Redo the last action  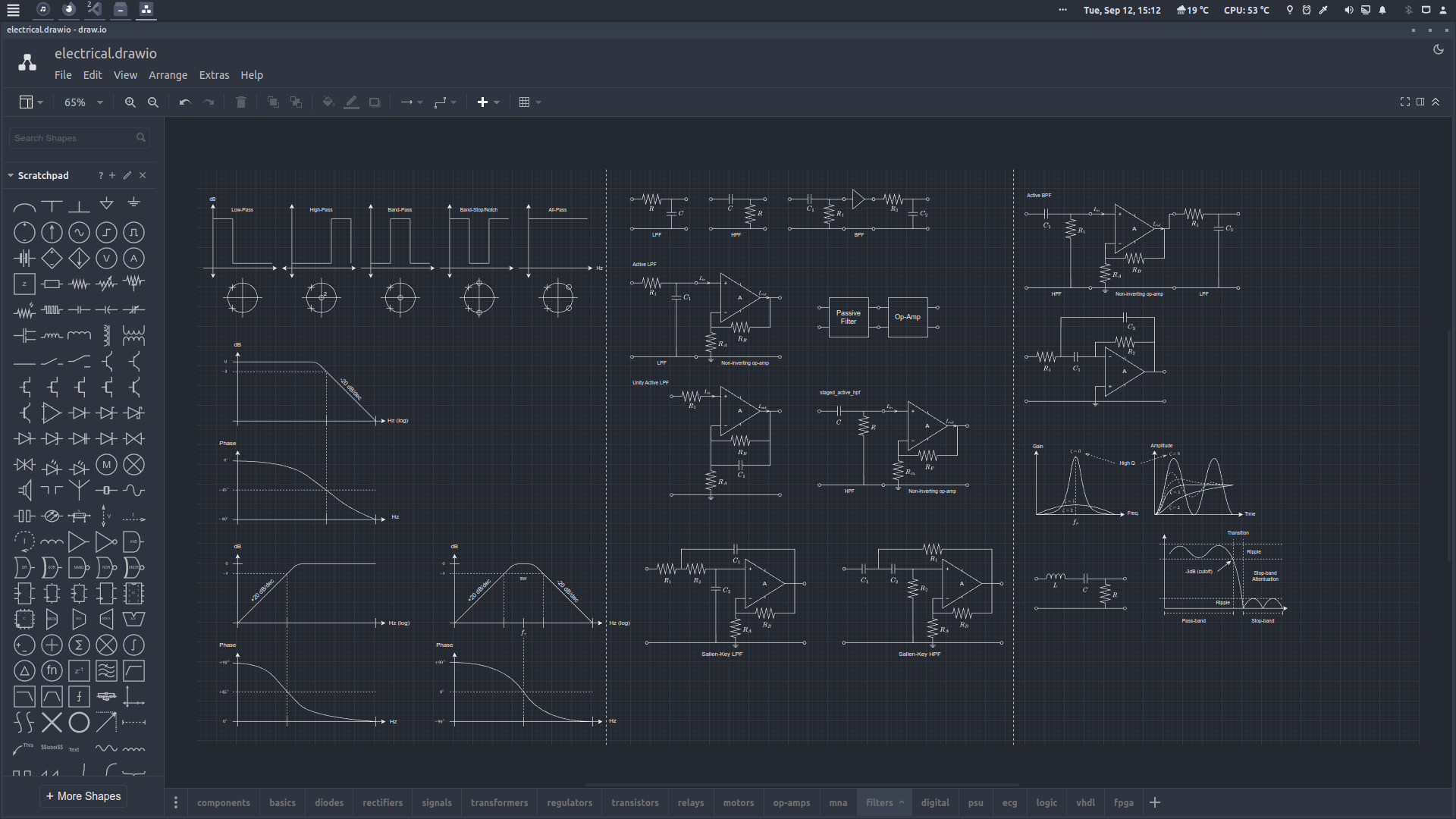[209, 102]
